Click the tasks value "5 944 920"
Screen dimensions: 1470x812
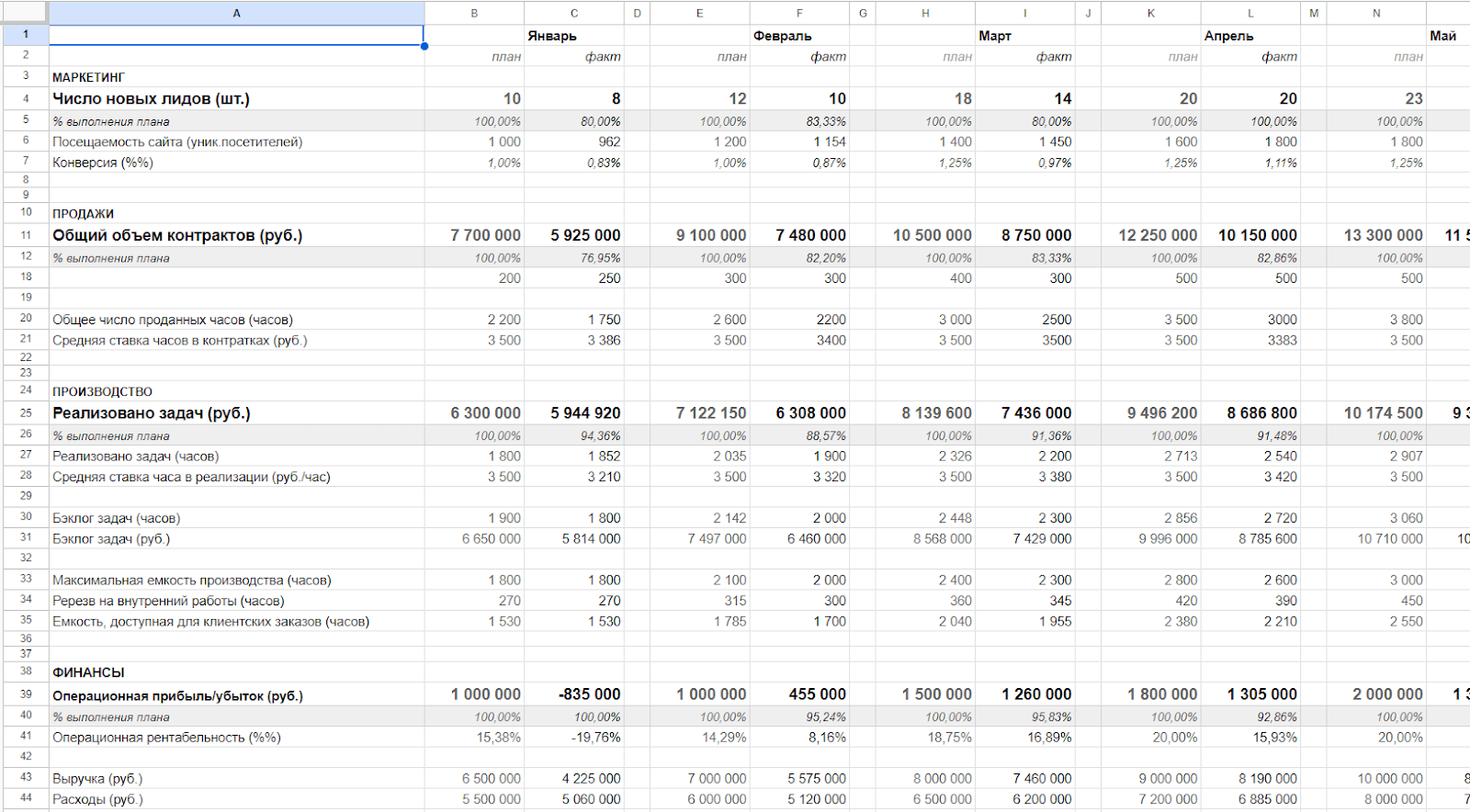coord(574,413)
